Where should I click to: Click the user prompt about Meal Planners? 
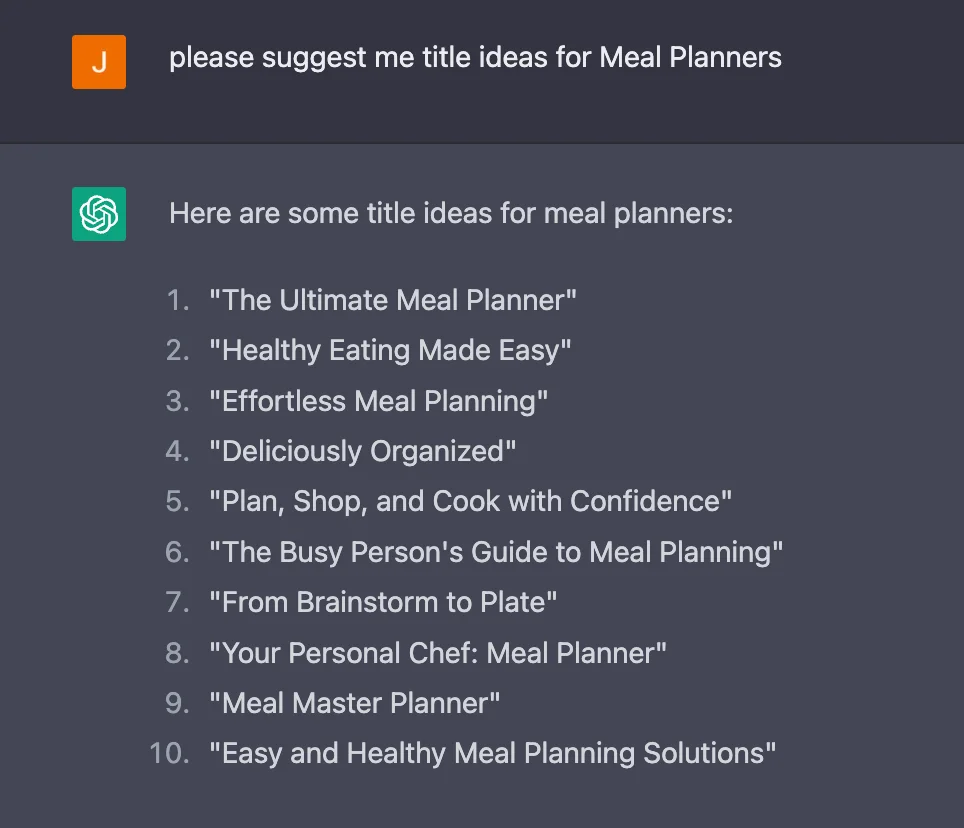coord(475,58)
